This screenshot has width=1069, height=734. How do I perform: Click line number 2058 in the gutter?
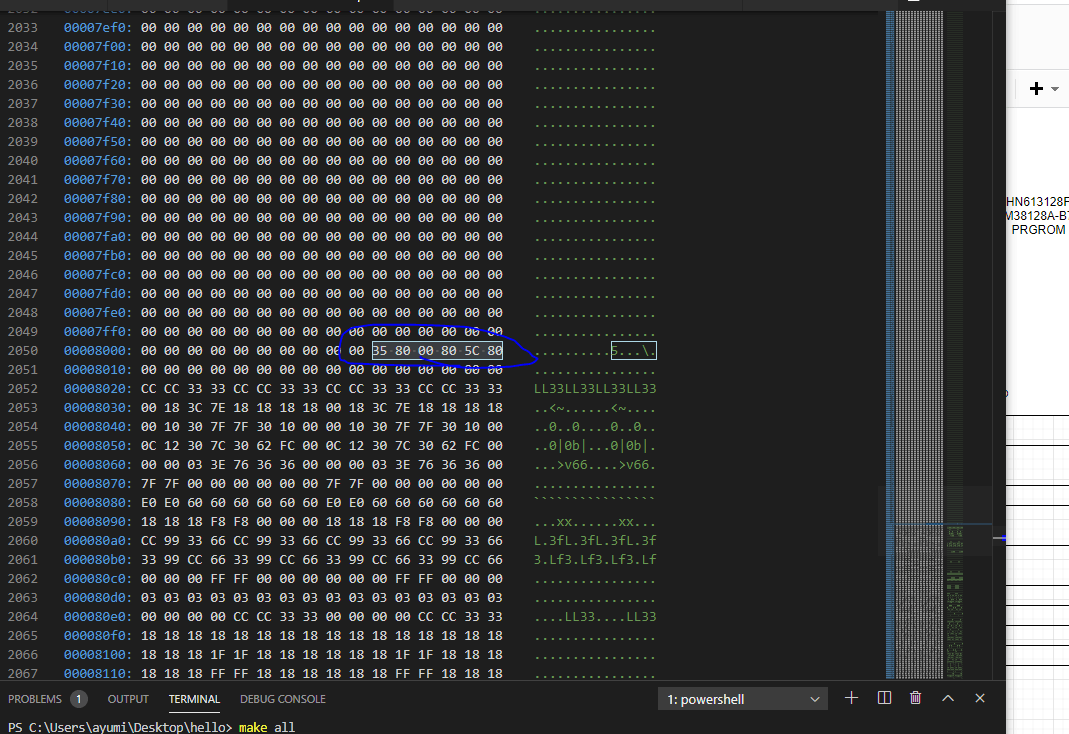22,502
